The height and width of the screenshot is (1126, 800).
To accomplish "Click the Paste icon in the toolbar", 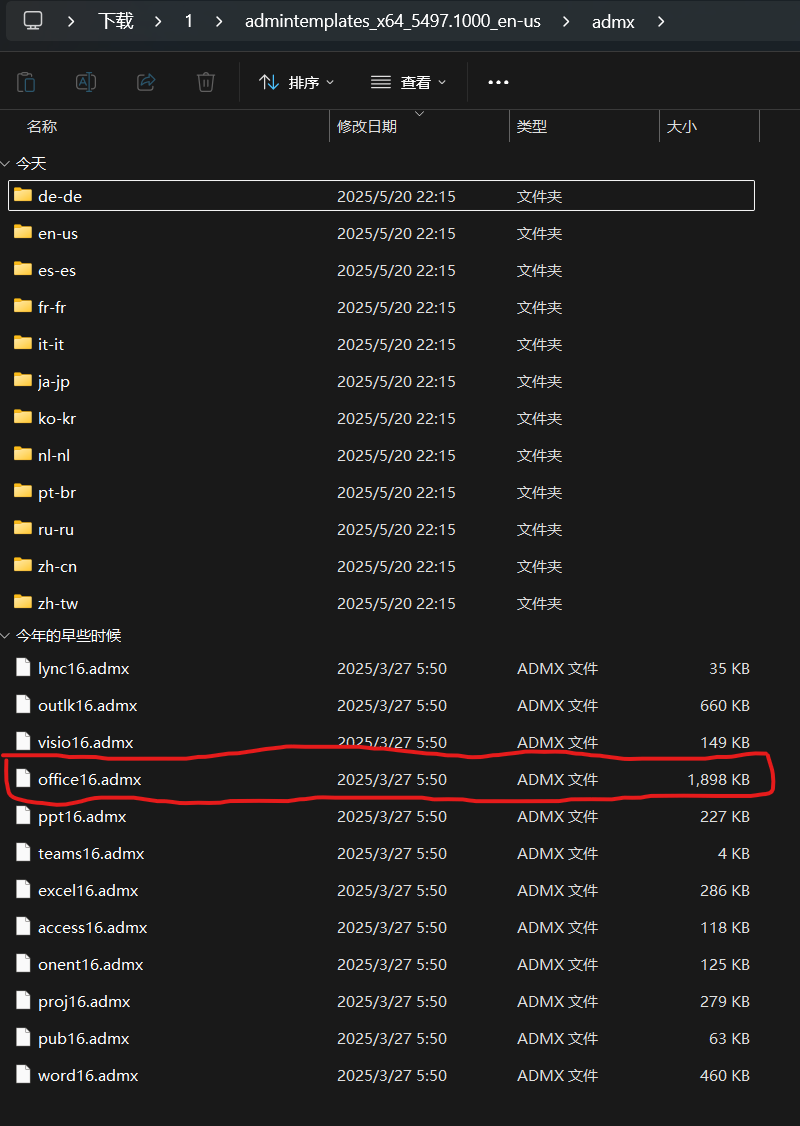I will [27, 82].
